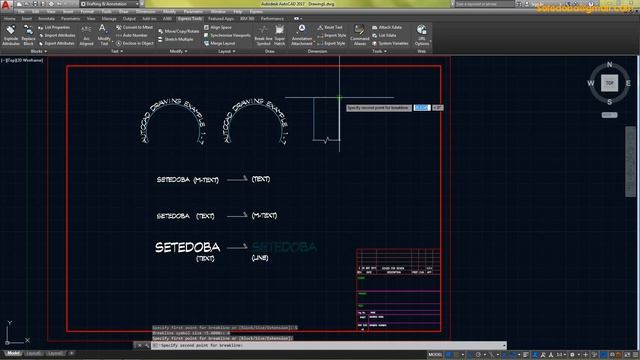Close the command line panel
640x360 pixels.
pos(139,345)
